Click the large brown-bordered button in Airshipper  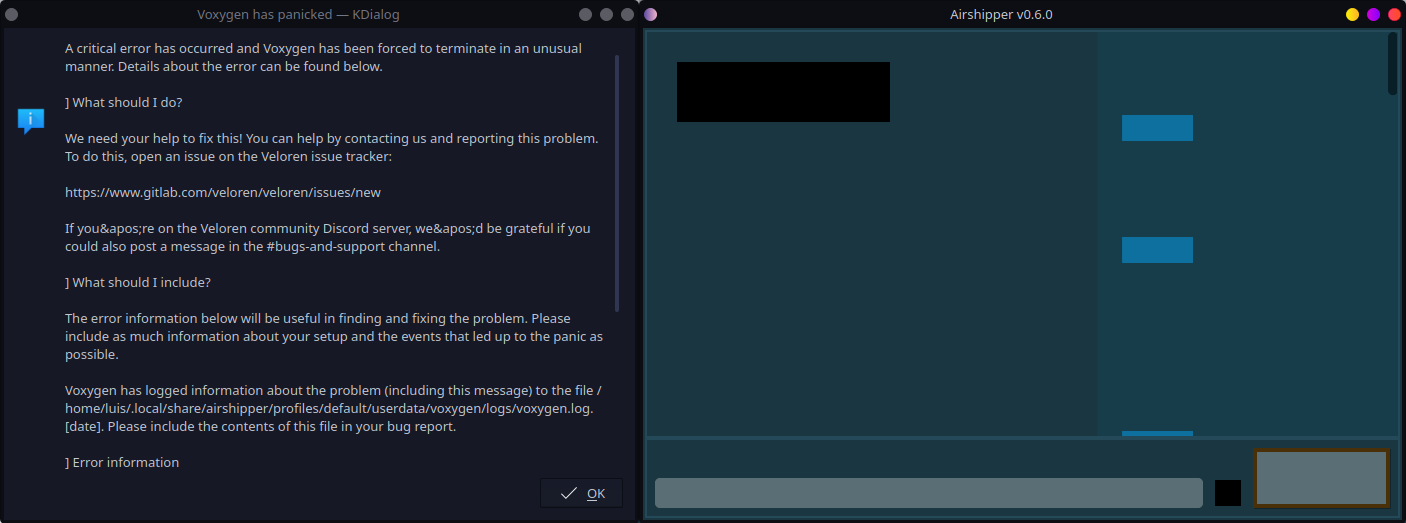pyautogui.click(x=1321, y=478)
